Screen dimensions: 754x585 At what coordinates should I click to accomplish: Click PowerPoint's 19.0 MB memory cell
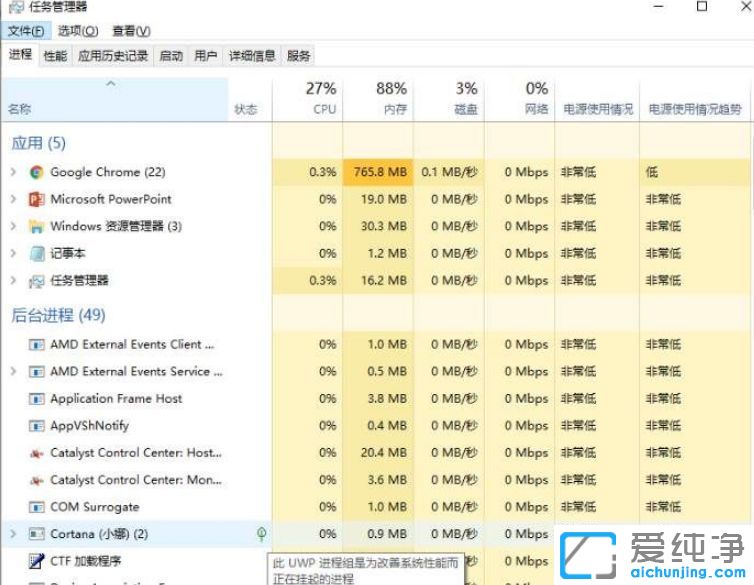pyautogui.click(x=378, y=199)
